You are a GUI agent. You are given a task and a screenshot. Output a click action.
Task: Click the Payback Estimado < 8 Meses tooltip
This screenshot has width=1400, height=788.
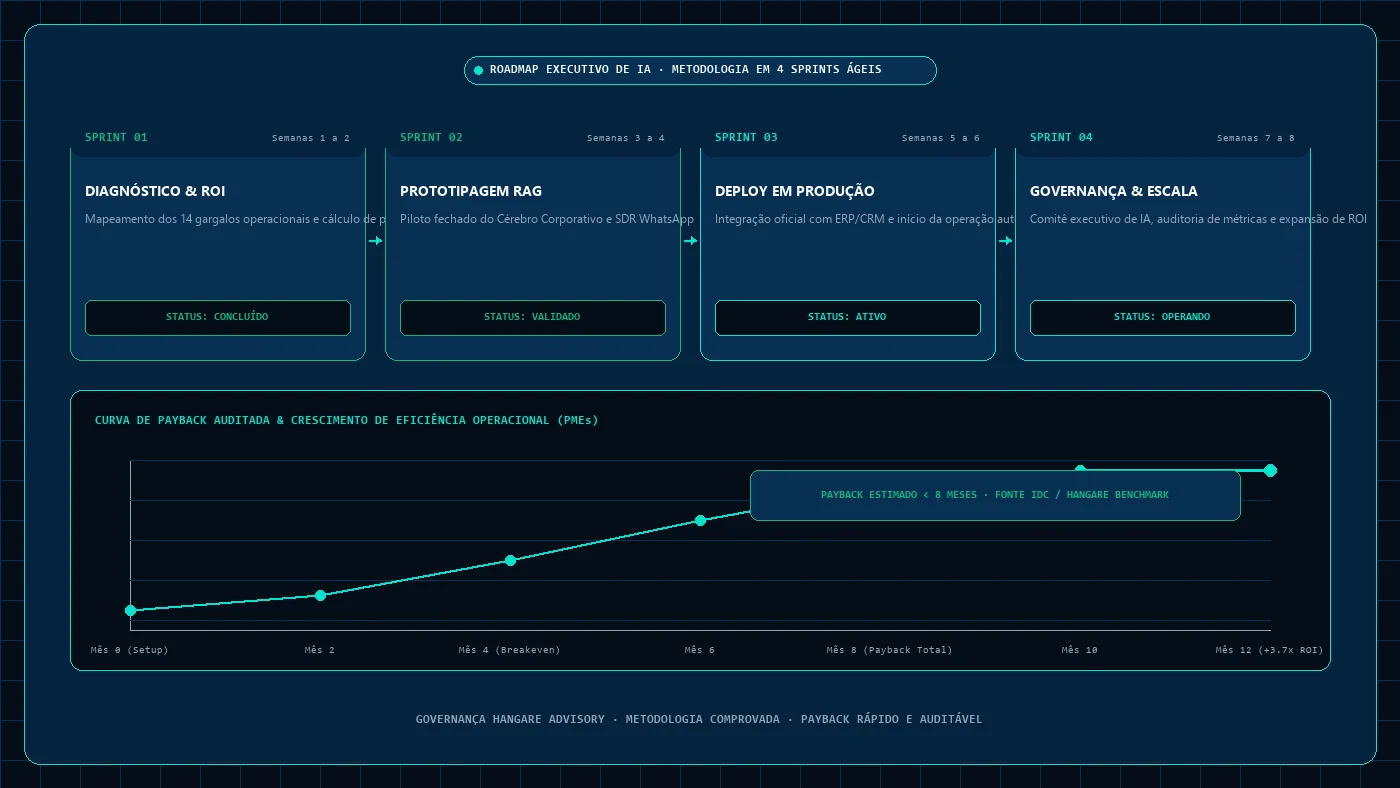(x=995, y=495)
